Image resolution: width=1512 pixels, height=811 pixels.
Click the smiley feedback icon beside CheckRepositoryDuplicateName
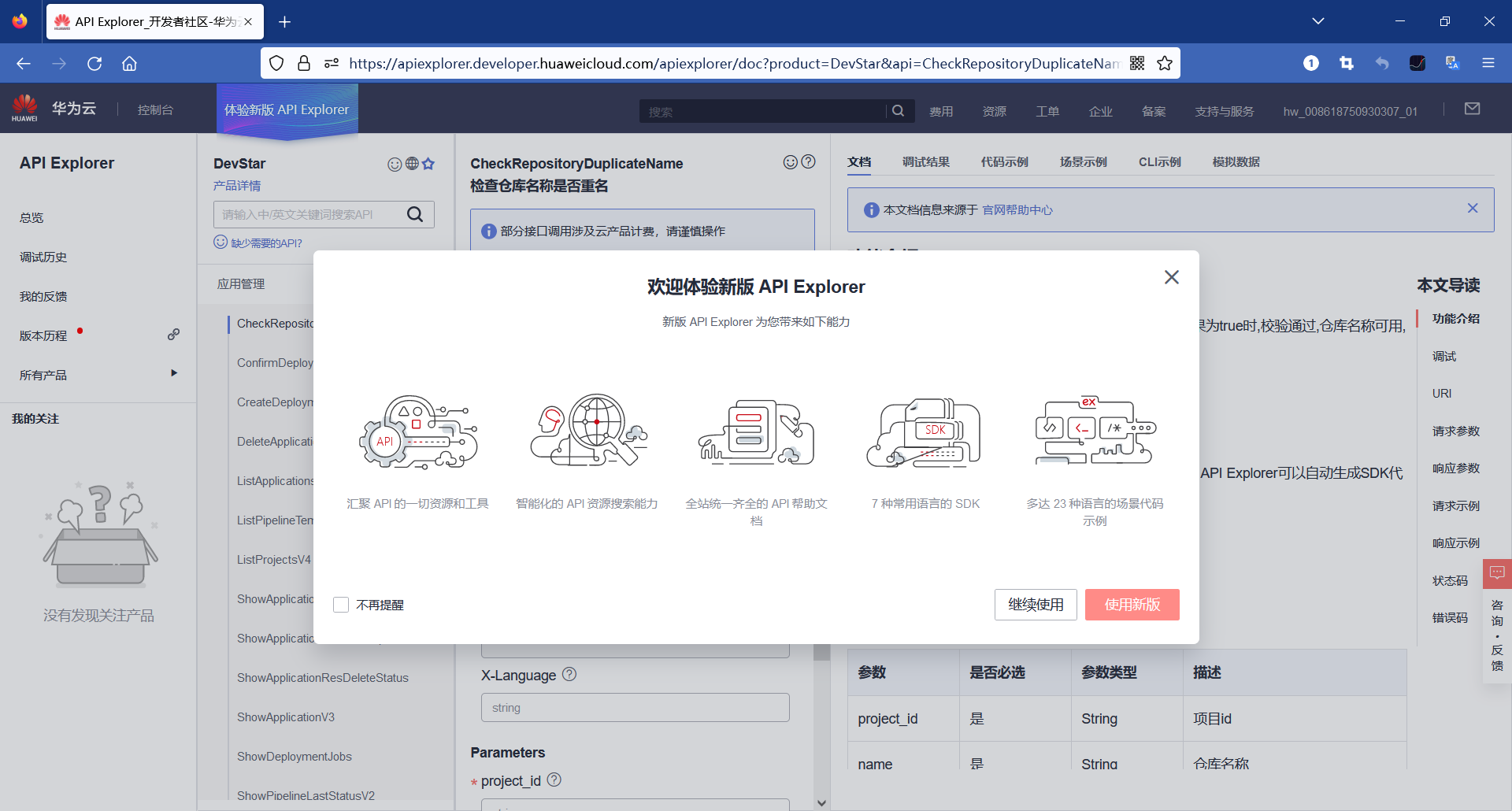click(791, 161)
